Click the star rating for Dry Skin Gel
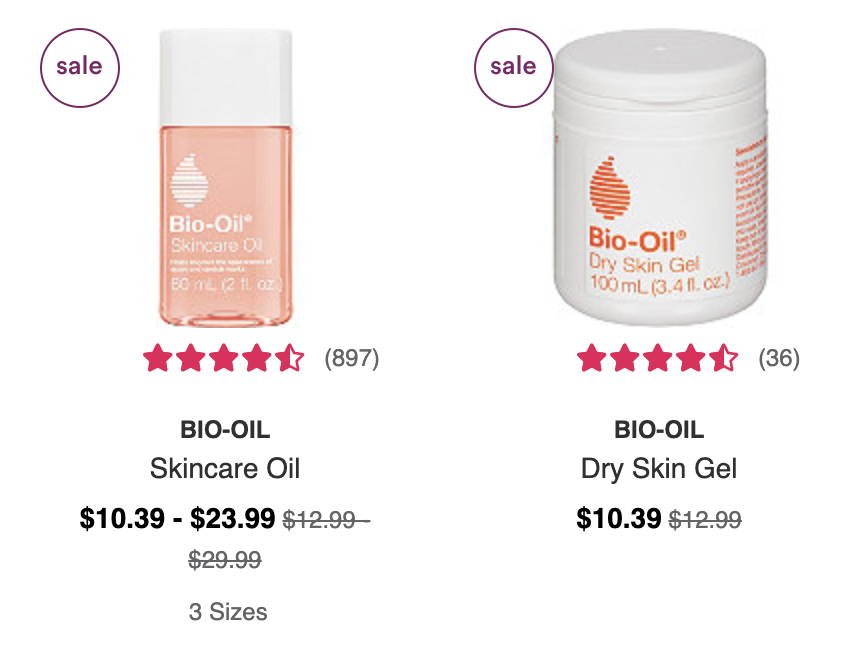This screenshot has height=662, width=858. tap(657, 358)
